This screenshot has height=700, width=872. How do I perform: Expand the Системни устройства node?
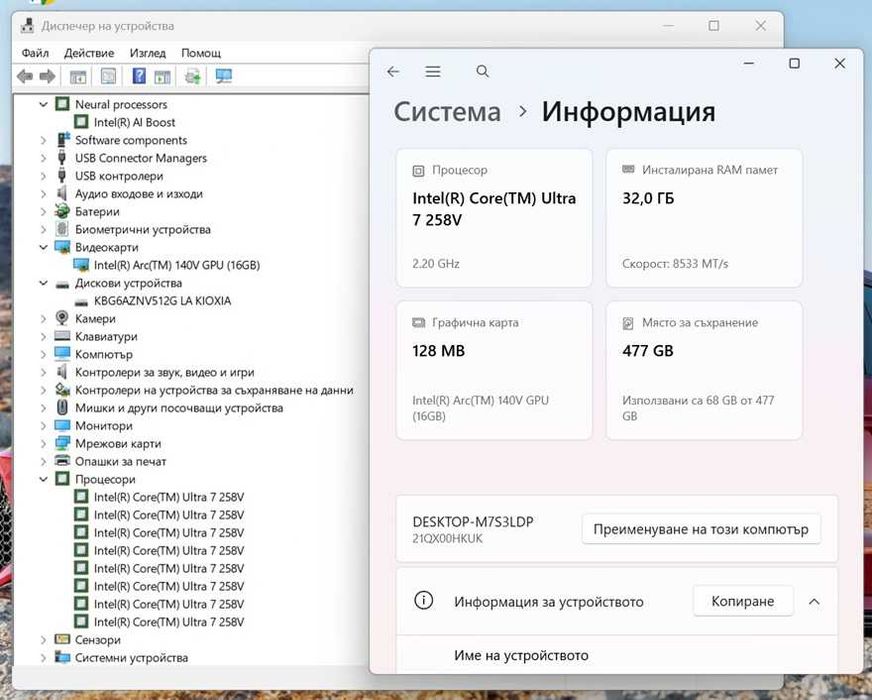click(43, 657)
